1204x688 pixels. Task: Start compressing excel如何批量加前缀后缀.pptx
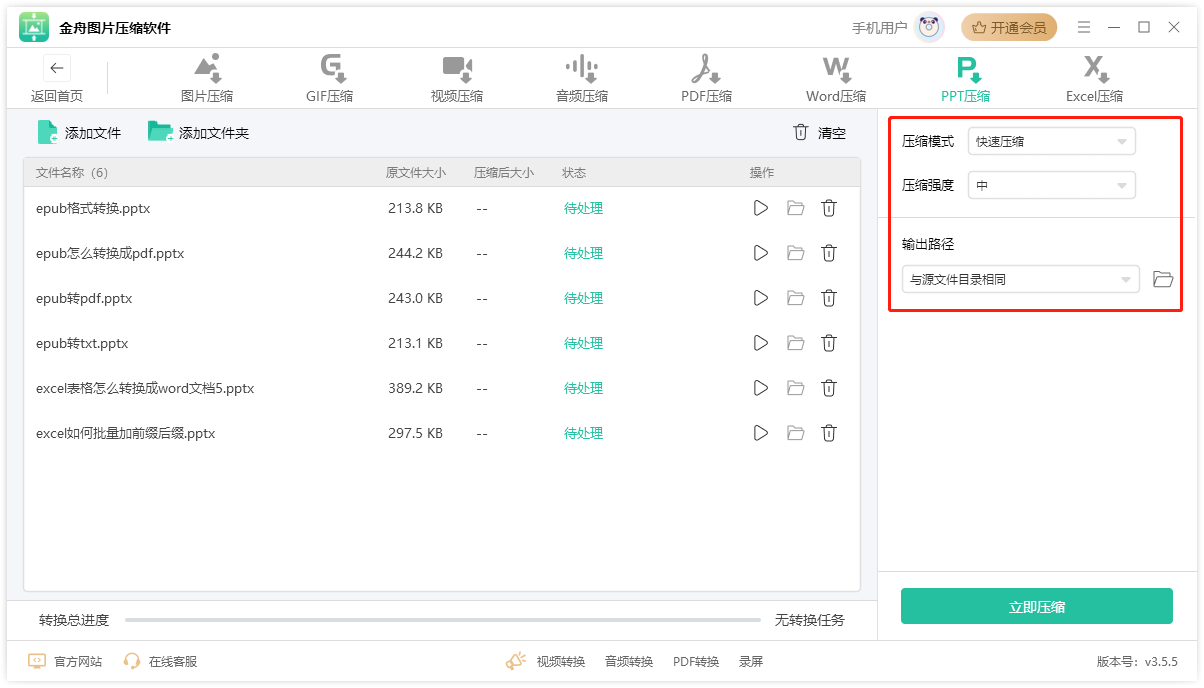[x=761, y=433]
